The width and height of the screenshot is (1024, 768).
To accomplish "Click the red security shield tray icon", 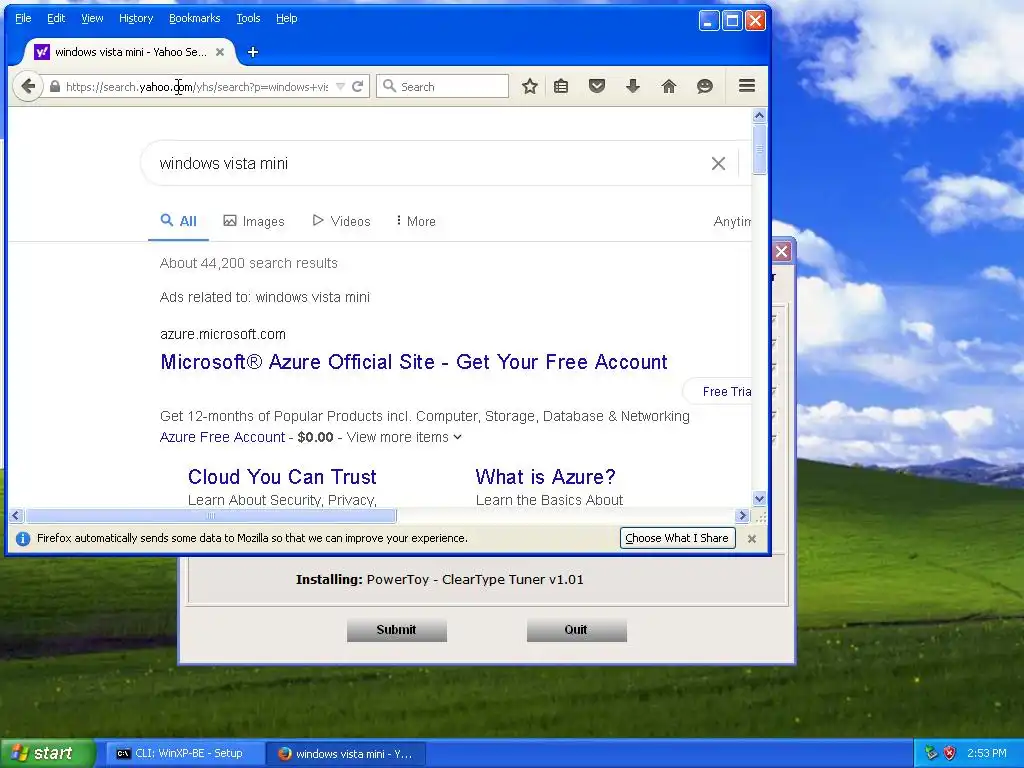I will coord(950,754).
